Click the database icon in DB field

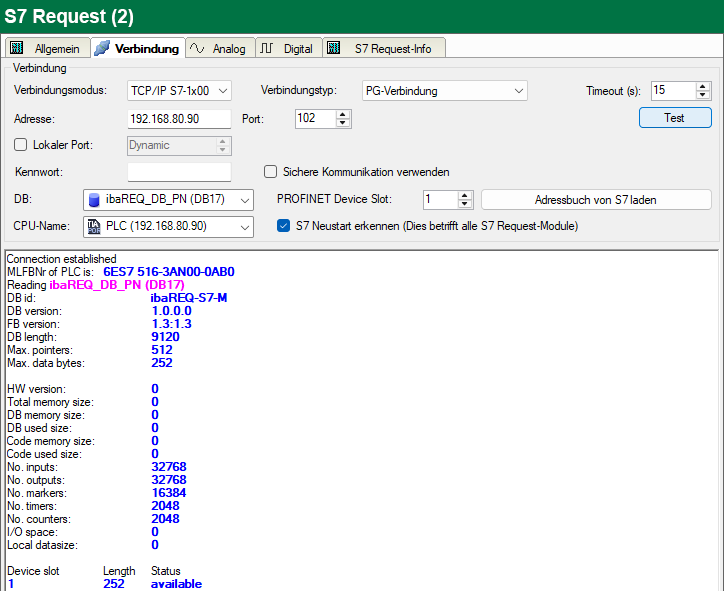[x=94, y=199]
